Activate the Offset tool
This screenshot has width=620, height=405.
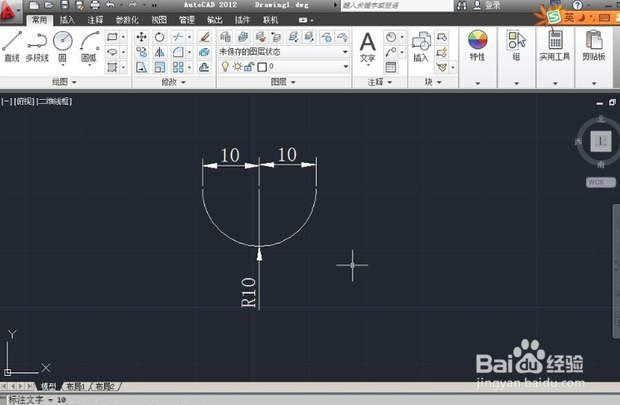tap(204, 67)
